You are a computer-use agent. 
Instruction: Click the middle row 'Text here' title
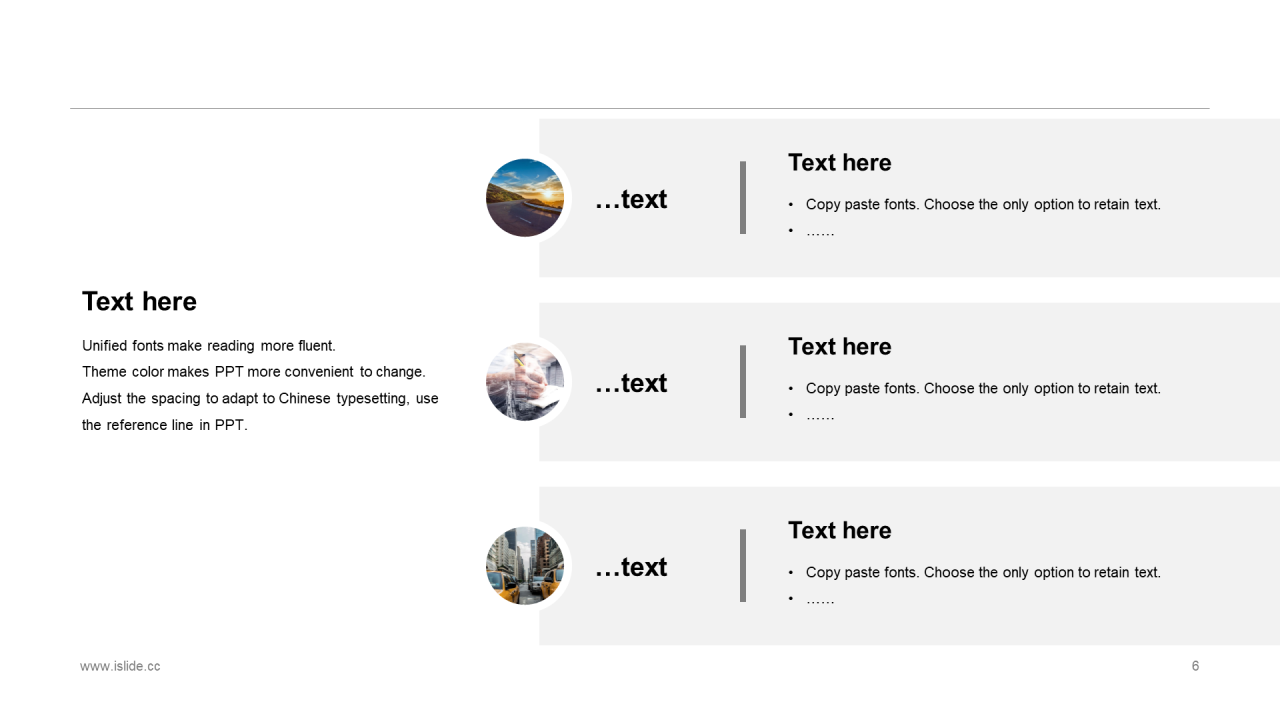(839, 346)
